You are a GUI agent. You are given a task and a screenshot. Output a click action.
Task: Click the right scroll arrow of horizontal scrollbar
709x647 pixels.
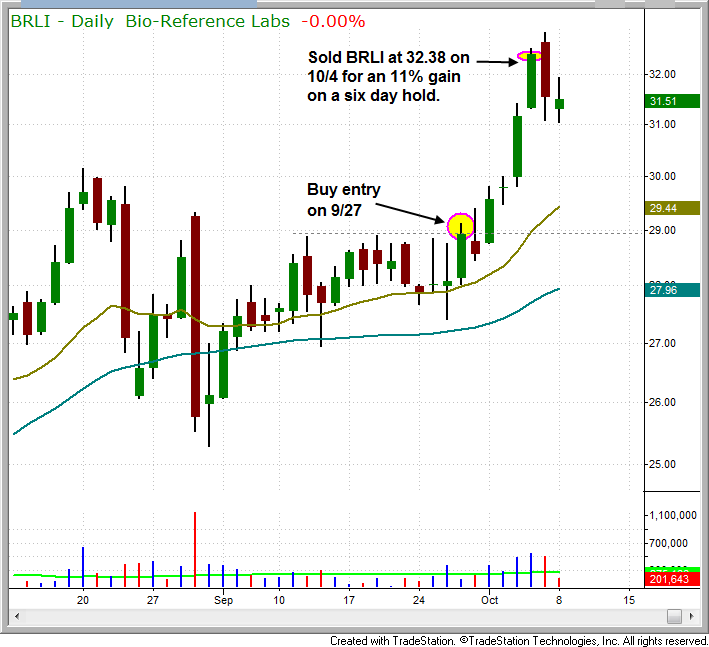[x=691, y=616]
